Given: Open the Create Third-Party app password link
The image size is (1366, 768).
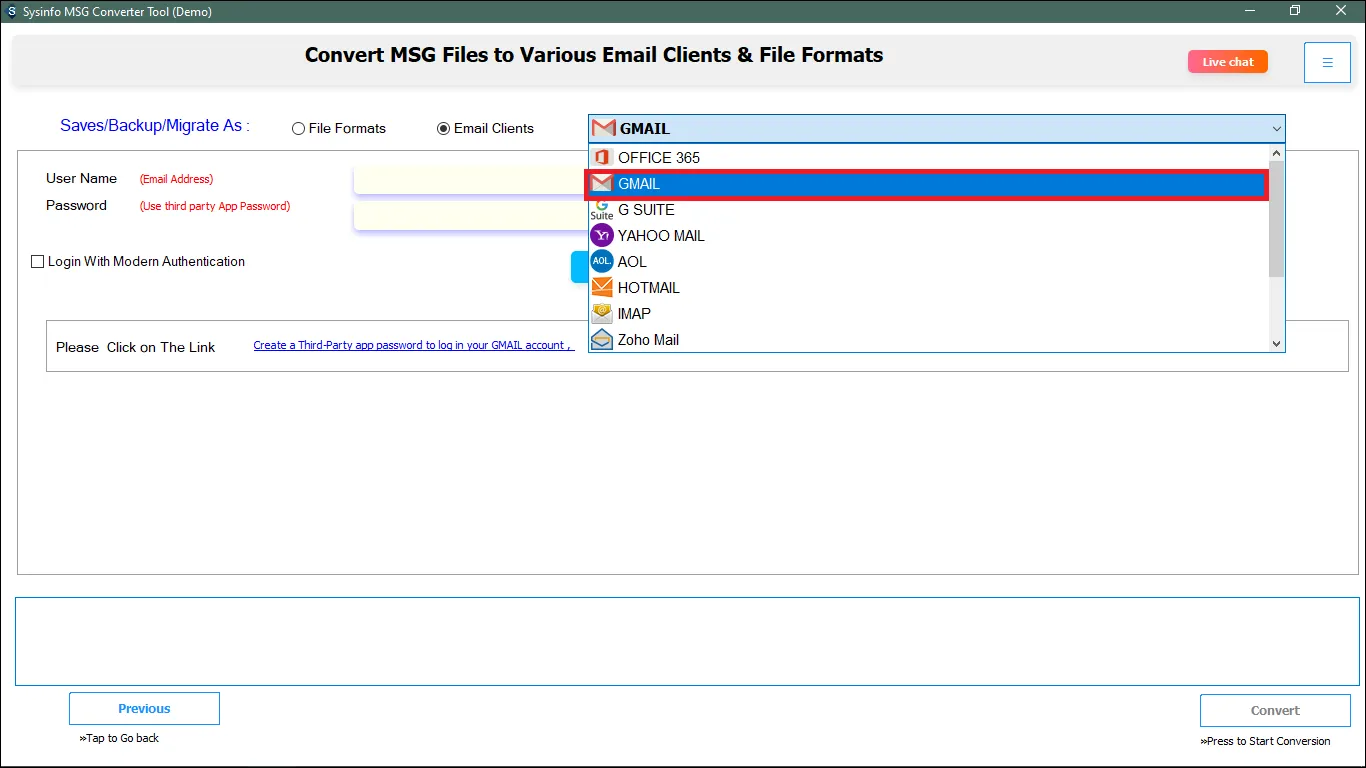Looking at the screenshot, I should [x=412, y=346].
